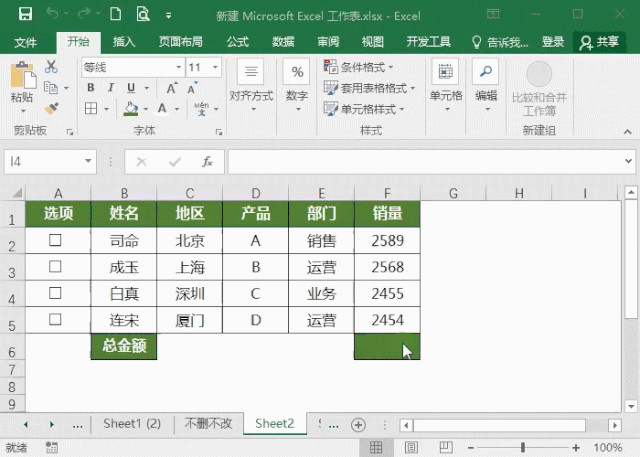Click the 登录 sign-in button
Image resolution: width=640 pixels, height=457 pixels.
coord(553,42)
